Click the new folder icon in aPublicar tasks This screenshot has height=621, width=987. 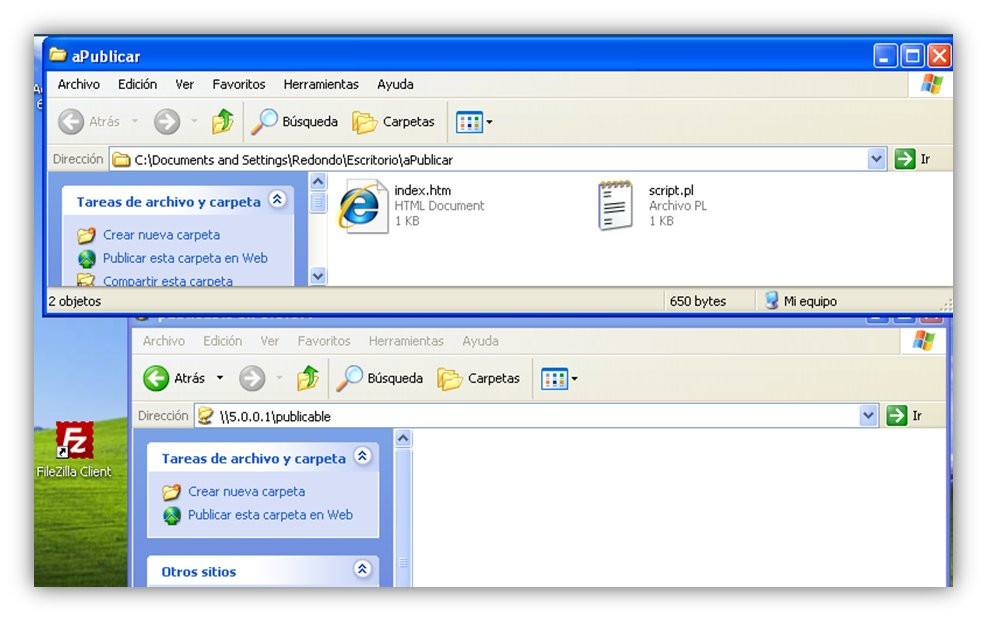pos(86,235)
